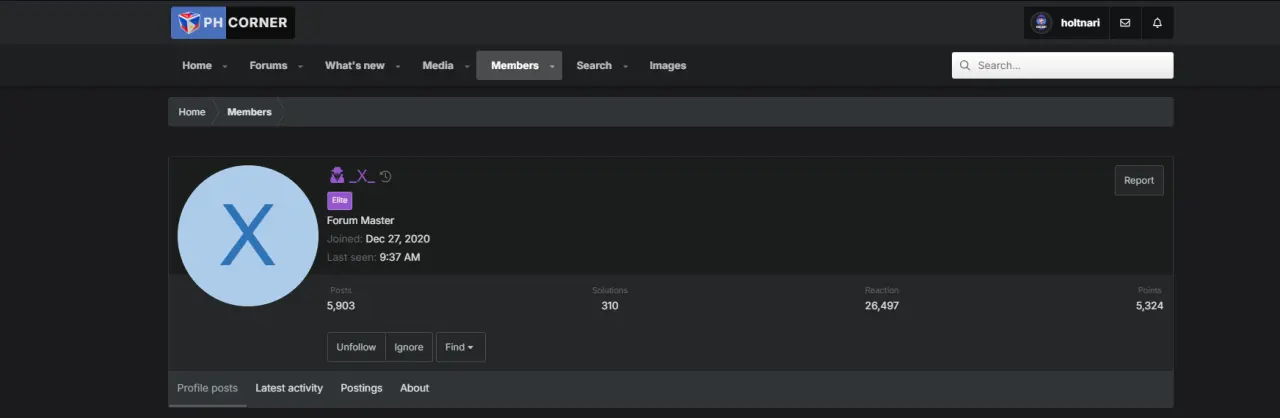Click last seen time 9:37 AM
Viewport: 1280px width, 418px height.
(x=400, y=257)
